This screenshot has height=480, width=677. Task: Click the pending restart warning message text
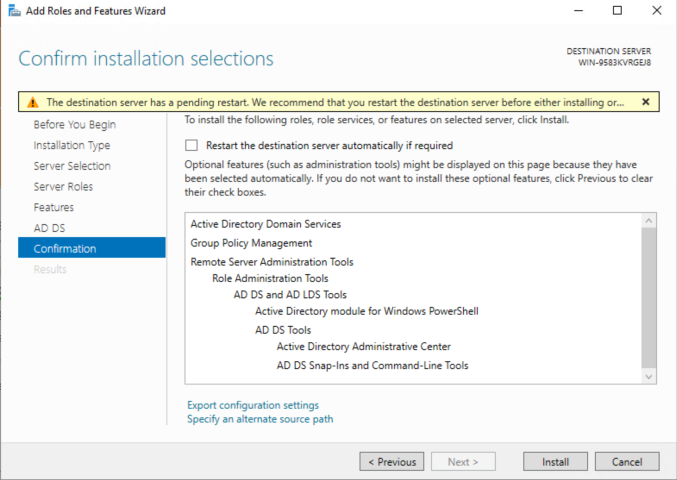(x=335, y=102)
